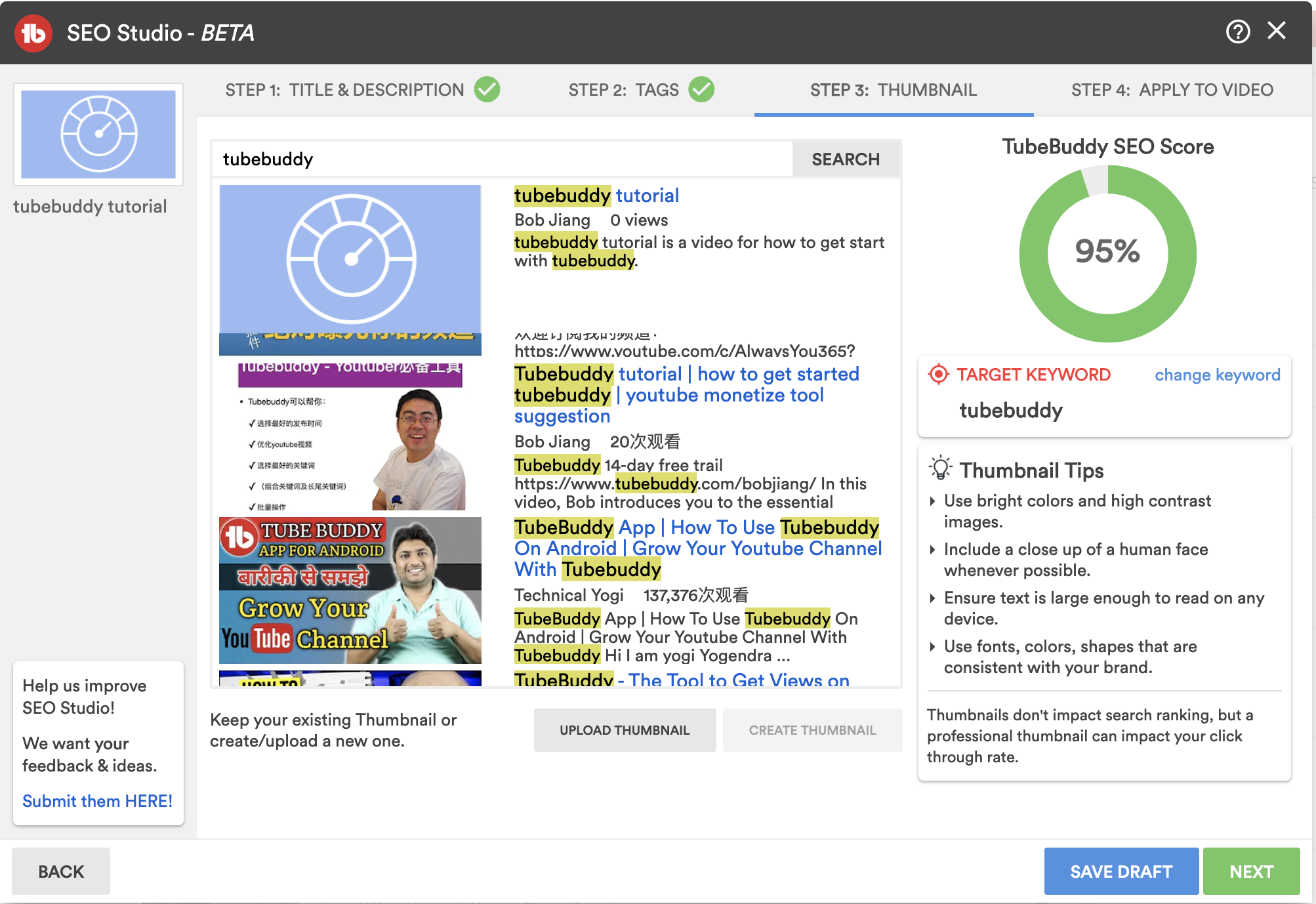Expand the bright colors and contrast tip arrow
The height and width of the screenshot is (904, 1316).
(933, 501)
